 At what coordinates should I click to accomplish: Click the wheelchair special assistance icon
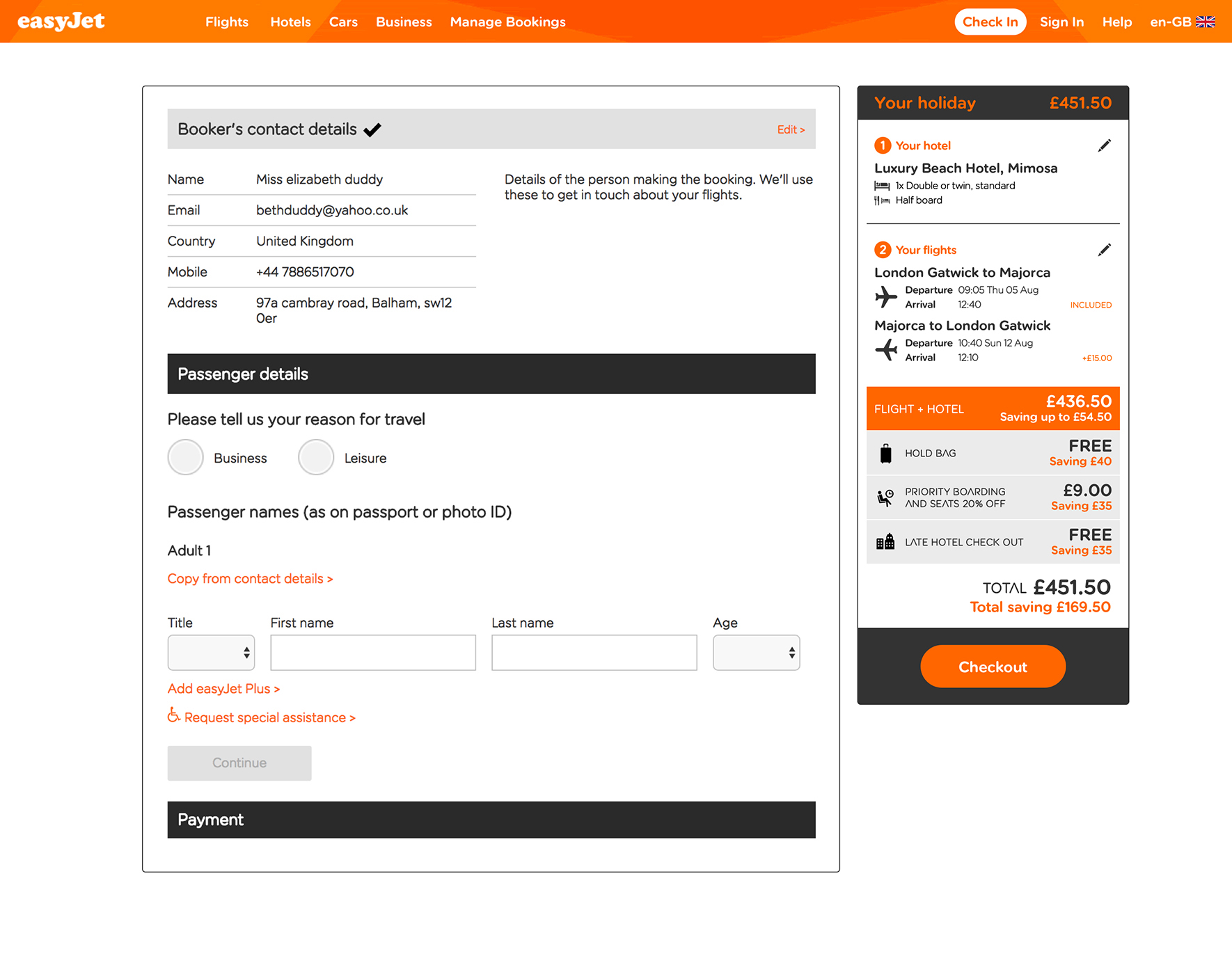173,715
